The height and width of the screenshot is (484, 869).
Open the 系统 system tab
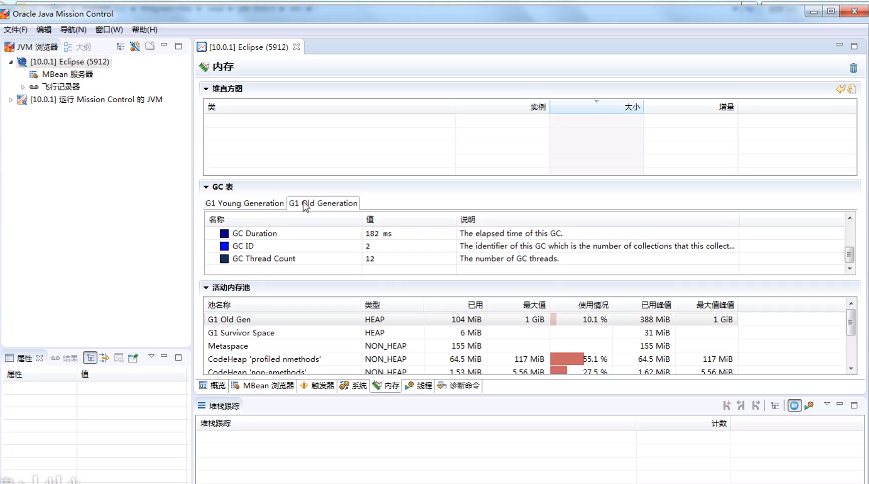353,385
